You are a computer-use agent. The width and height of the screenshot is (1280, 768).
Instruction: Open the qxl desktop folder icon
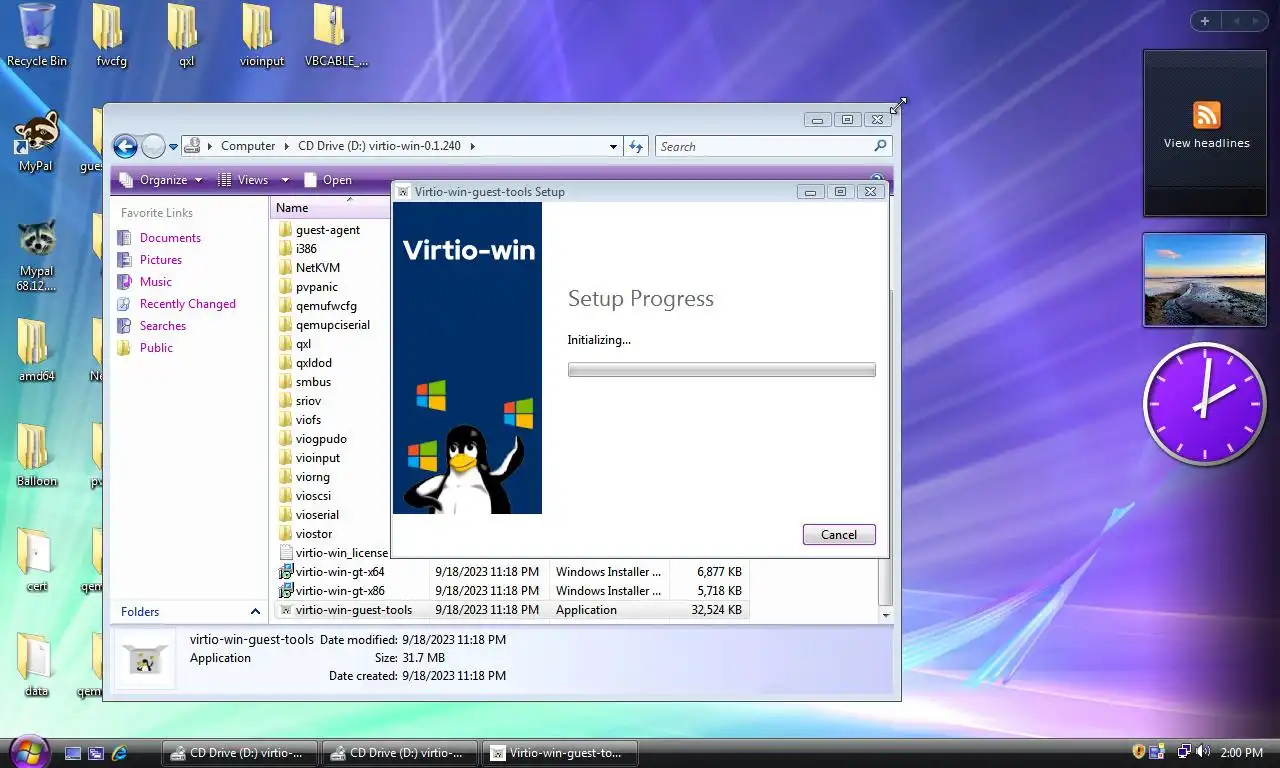pos(186,35)
